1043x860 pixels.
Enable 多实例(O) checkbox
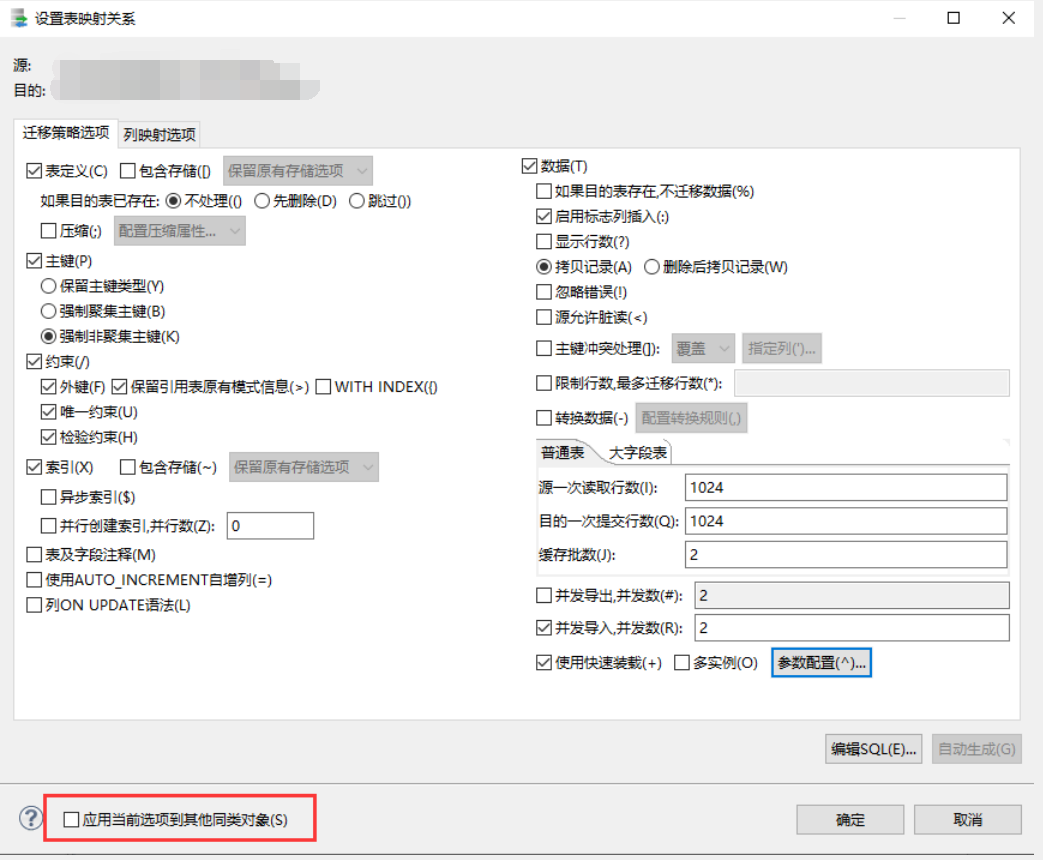coord(682,662)
